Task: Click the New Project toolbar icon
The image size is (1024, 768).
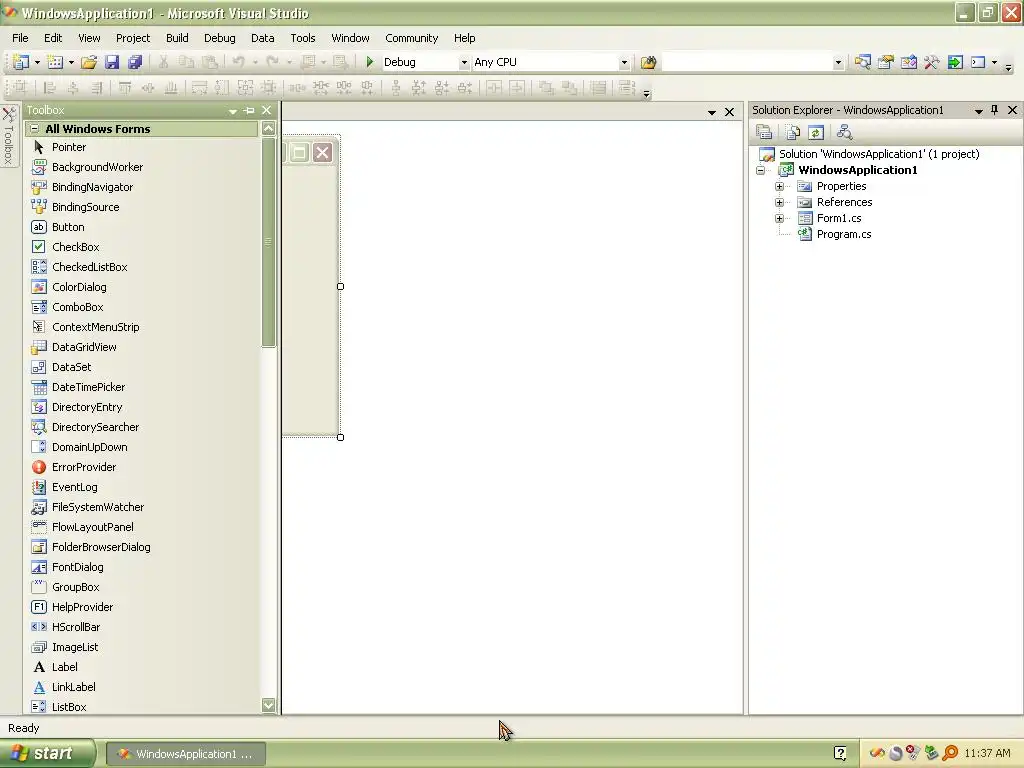Action: 21,62
